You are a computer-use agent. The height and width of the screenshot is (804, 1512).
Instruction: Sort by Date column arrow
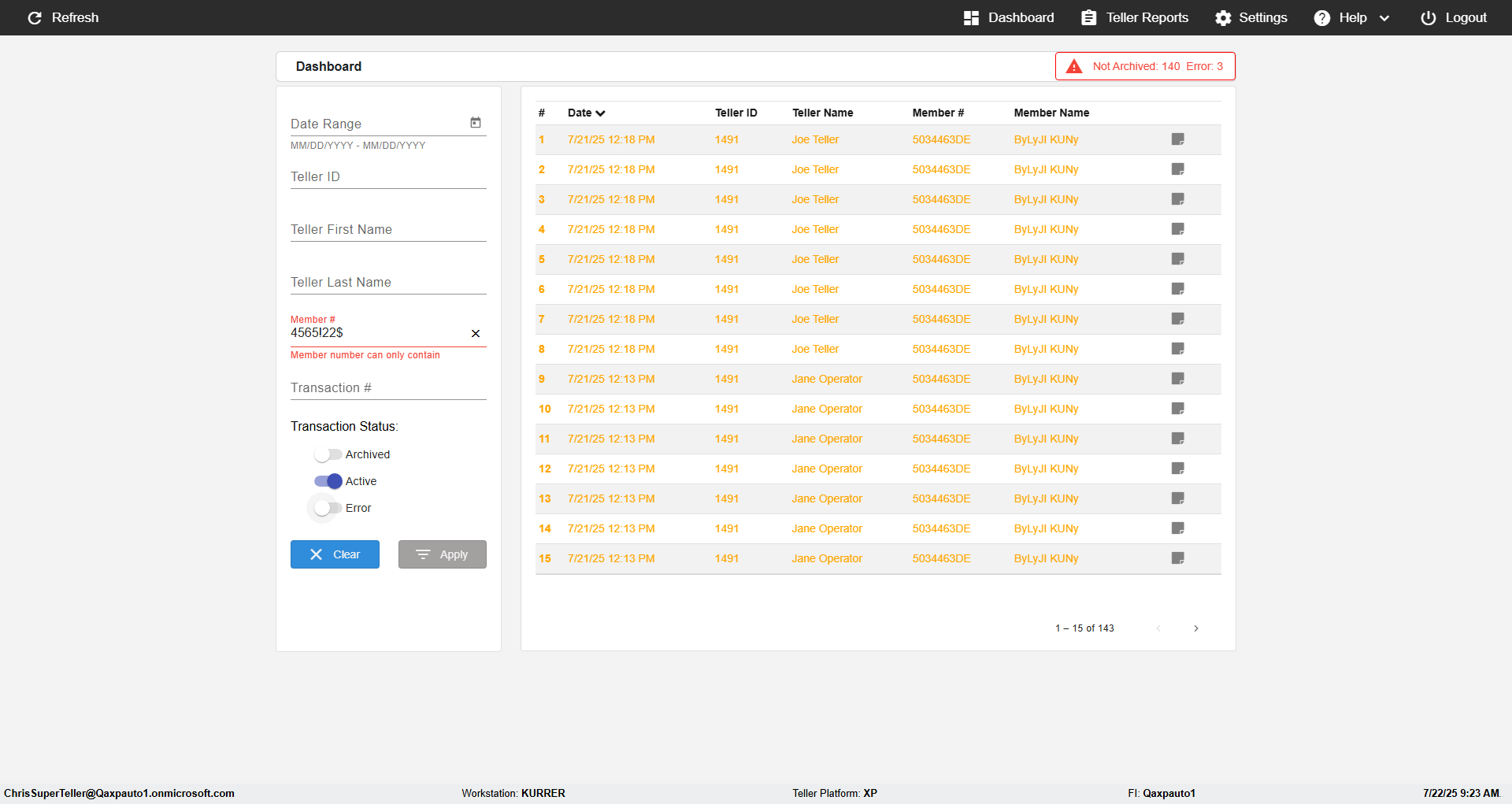601,113
